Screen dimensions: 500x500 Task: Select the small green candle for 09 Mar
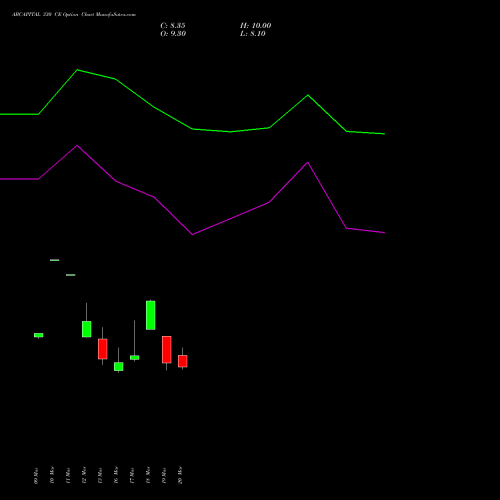[39, 335]
